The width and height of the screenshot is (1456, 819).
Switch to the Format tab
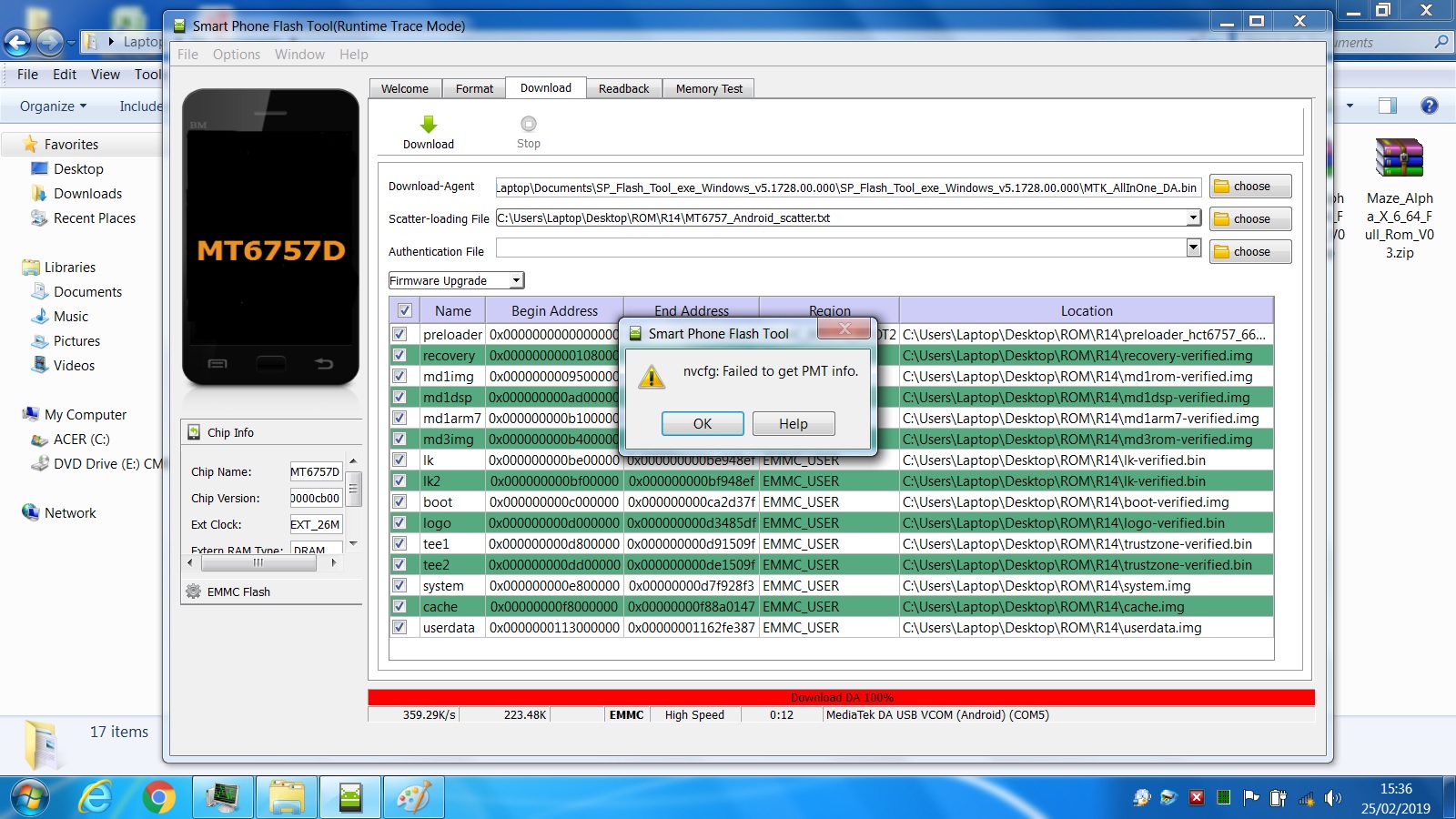coord(474,88)
